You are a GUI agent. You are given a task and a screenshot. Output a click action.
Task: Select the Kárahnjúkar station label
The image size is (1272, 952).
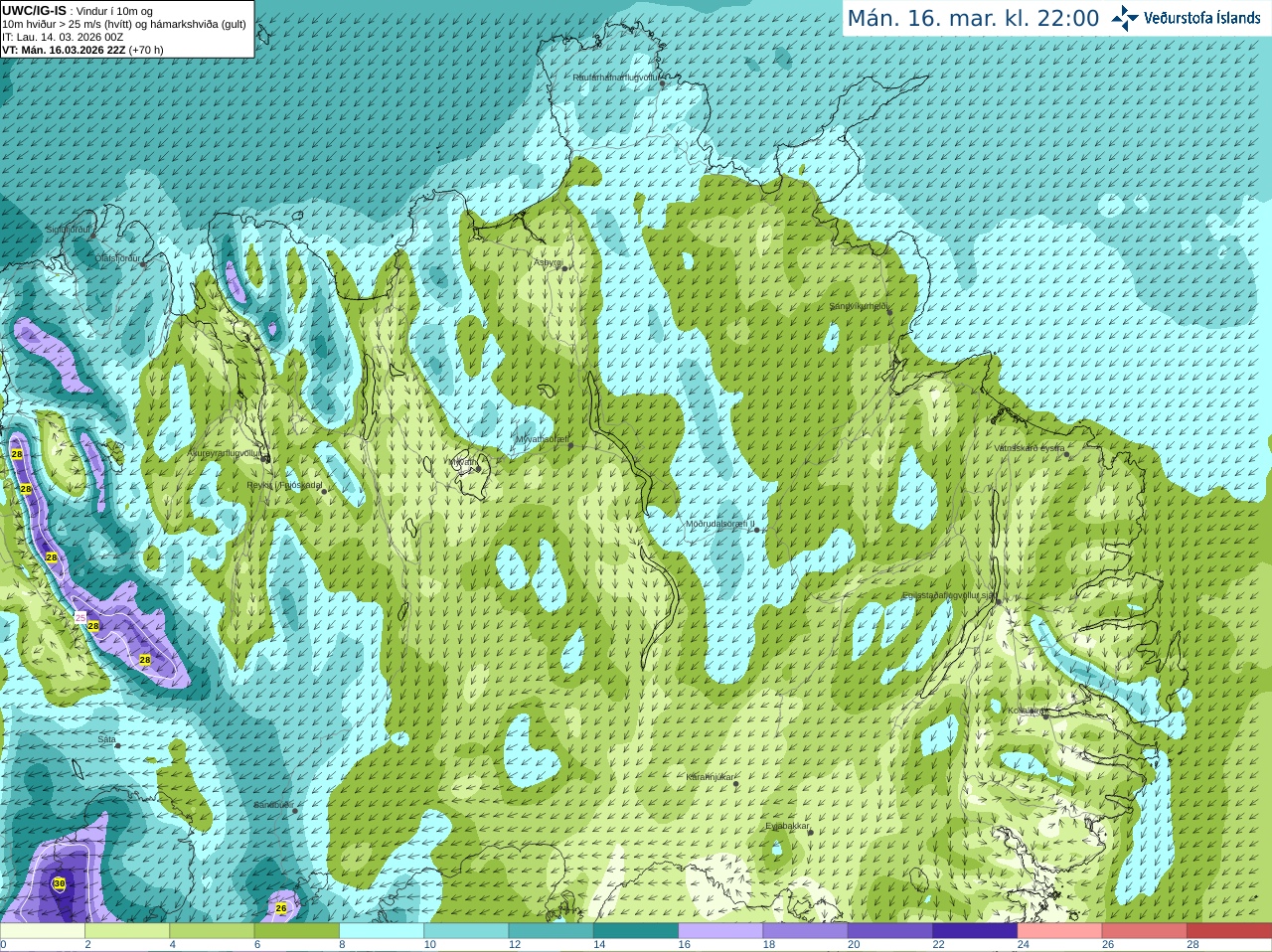711,777
